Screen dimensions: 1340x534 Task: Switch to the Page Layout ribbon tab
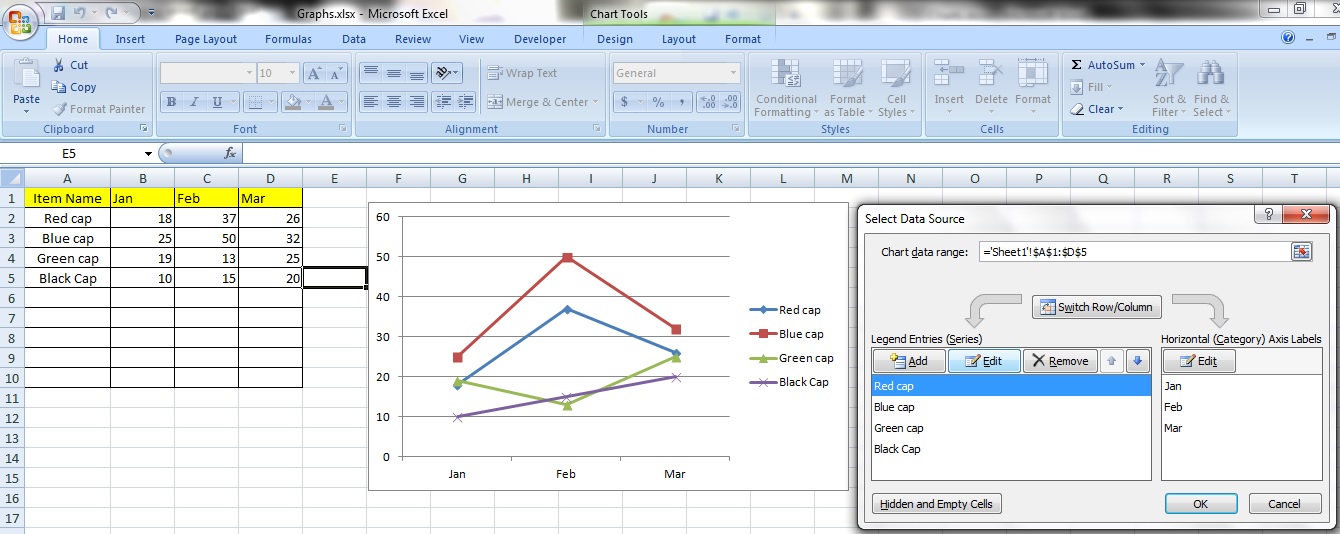(x=206, y=39)
